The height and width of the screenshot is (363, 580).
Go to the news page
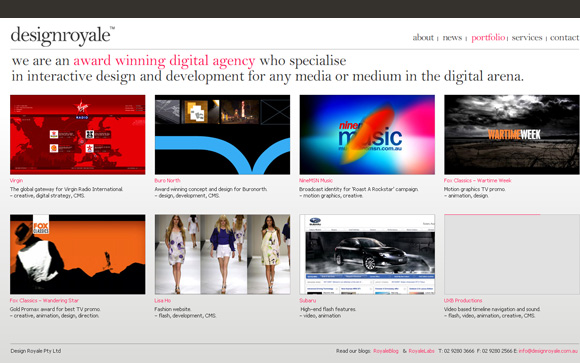pyautogui.click(x=452, y=37)
